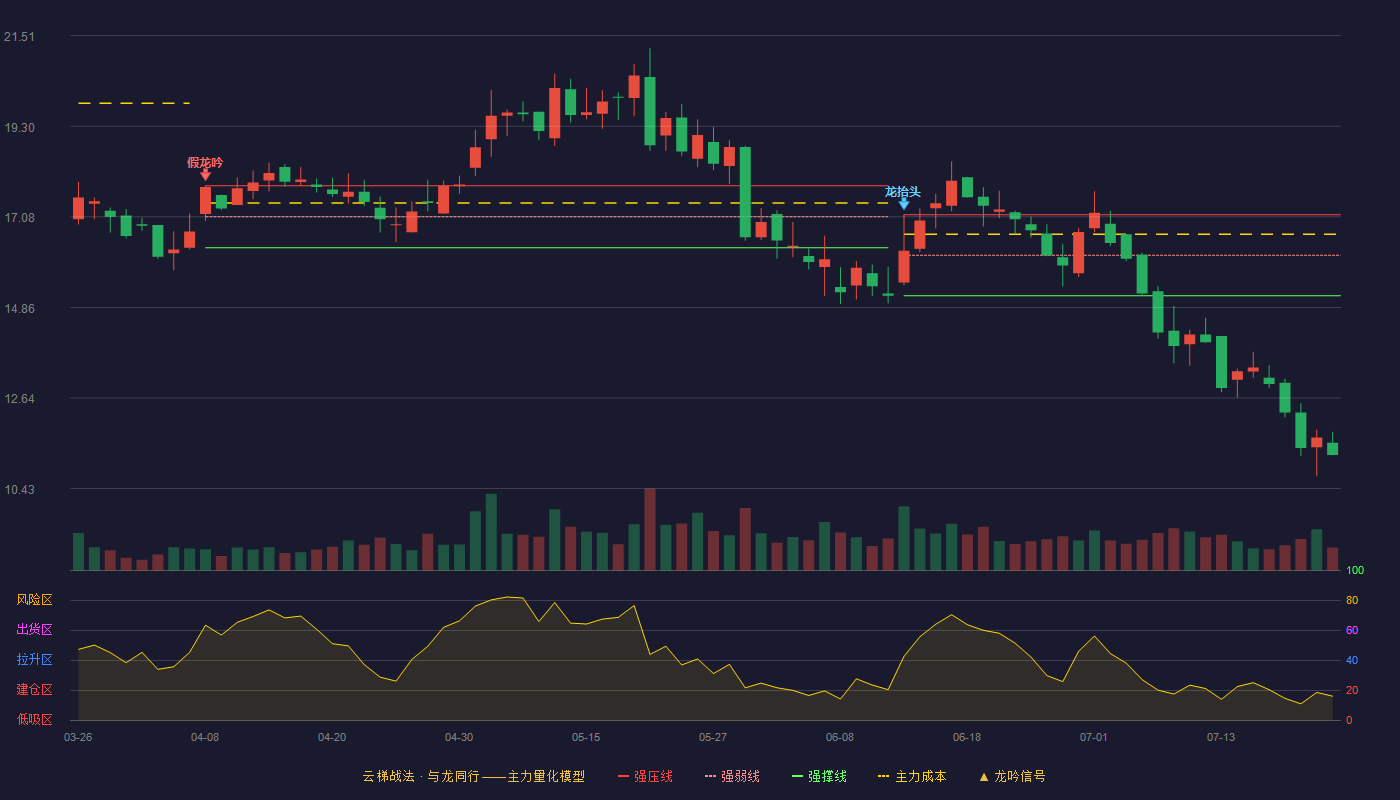Select the 假龙吟 annotation label
This screenshot has width=1400, height=800.
pyautogui.click(x=205, y=162)
